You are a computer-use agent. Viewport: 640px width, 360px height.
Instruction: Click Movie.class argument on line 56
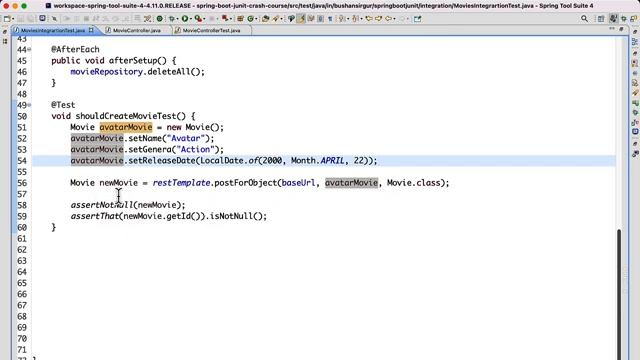click(x=413, y=183)
